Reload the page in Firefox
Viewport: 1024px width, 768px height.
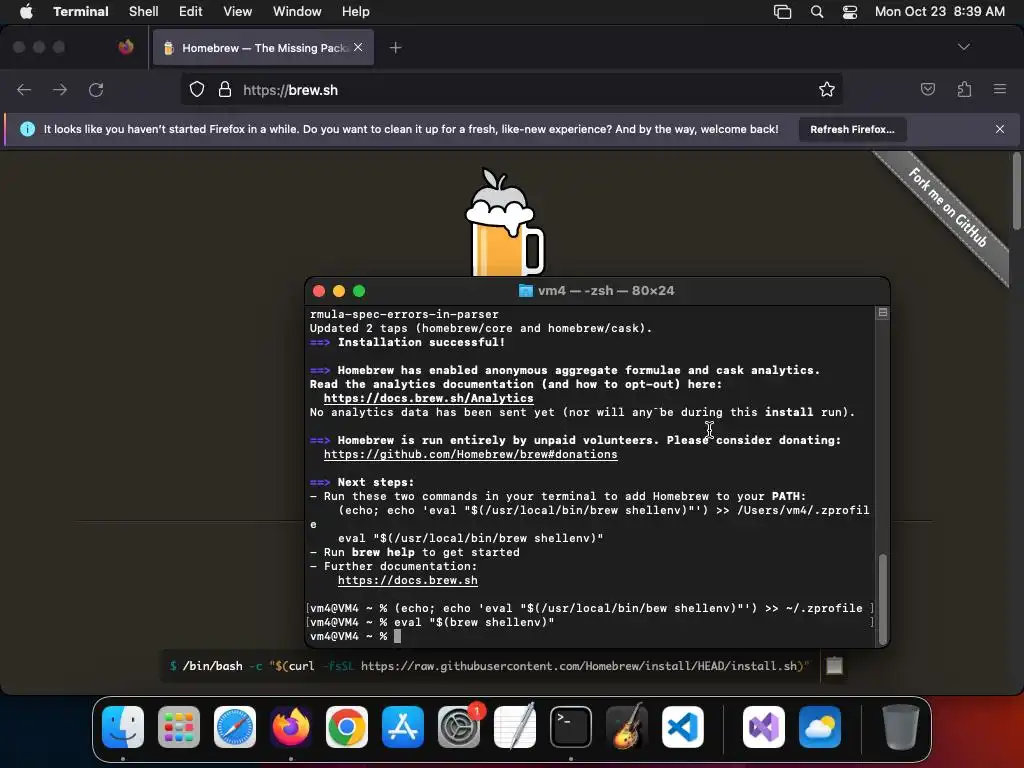[96, 89]
